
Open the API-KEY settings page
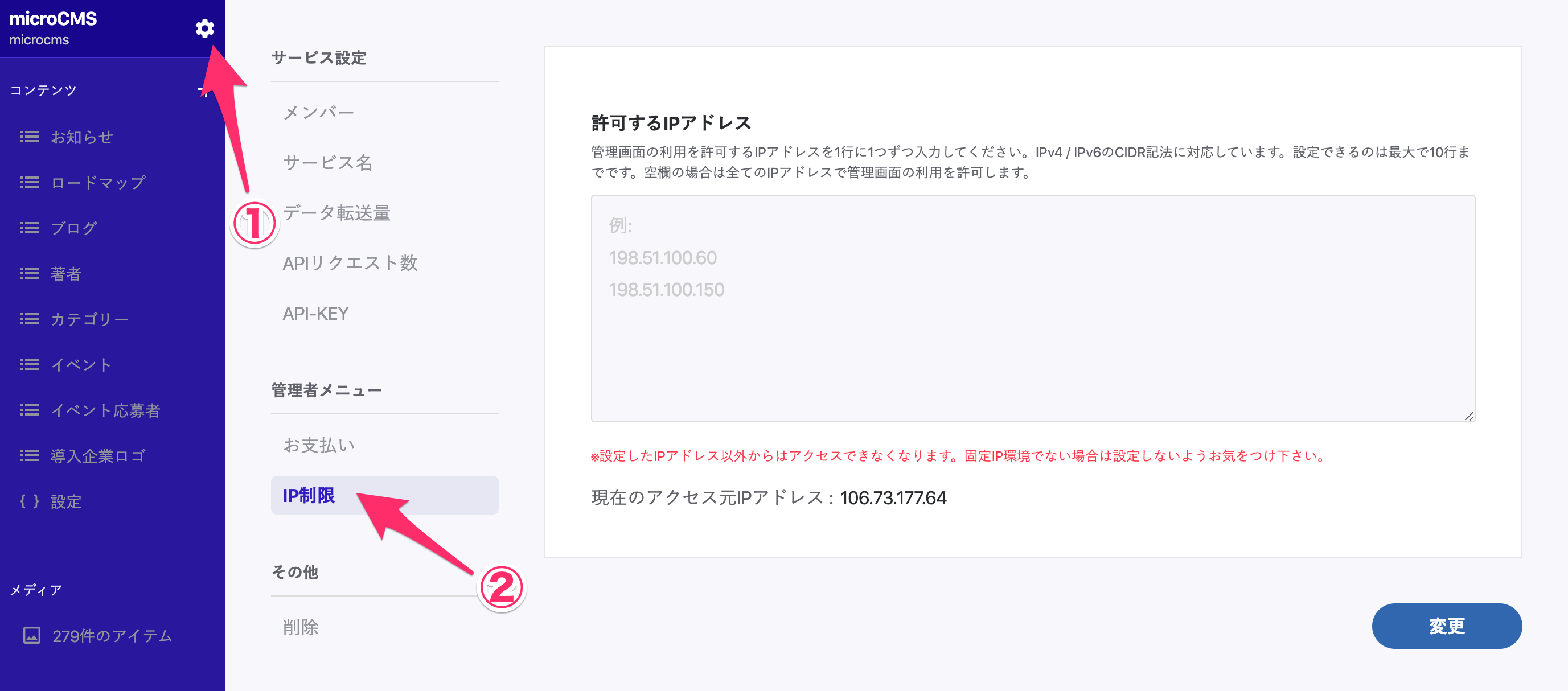tap(315, 313)
